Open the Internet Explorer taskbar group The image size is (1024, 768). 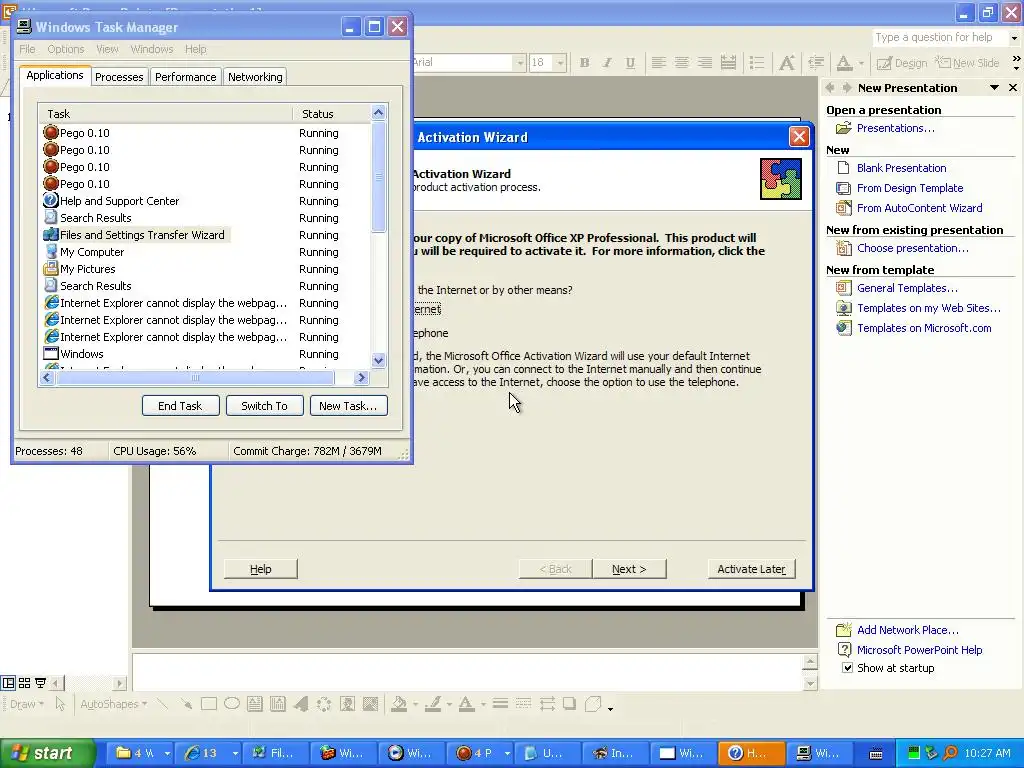tap(211, 753)
